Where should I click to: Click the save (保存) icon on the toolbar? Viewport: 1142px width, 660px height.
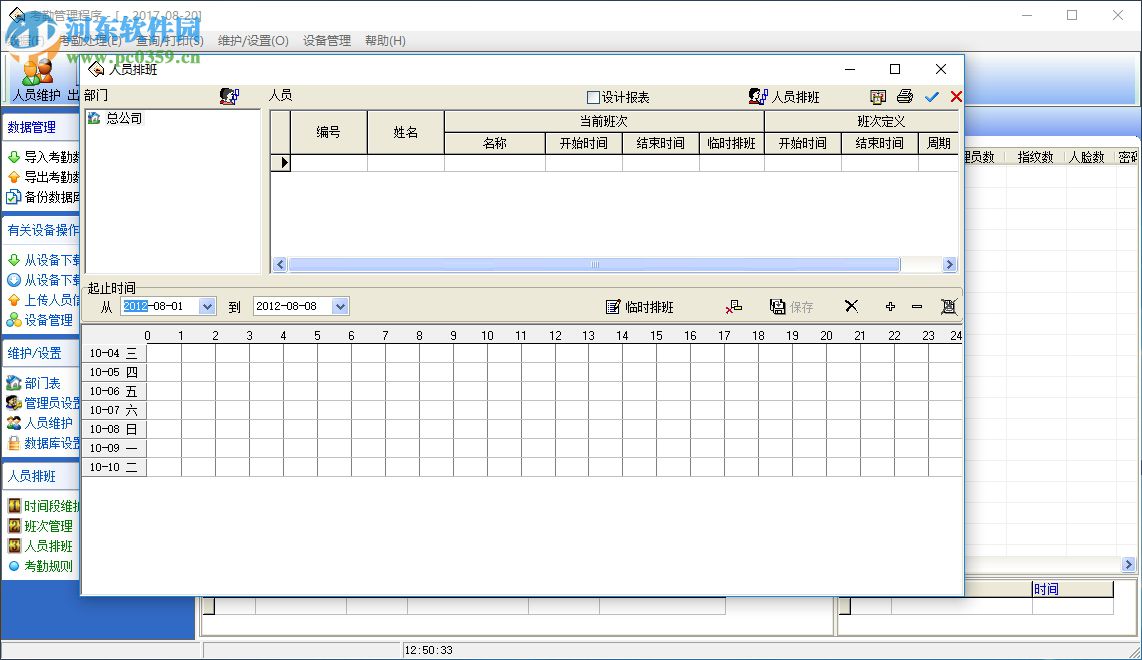pyautogui.click(x=791, y=306)
